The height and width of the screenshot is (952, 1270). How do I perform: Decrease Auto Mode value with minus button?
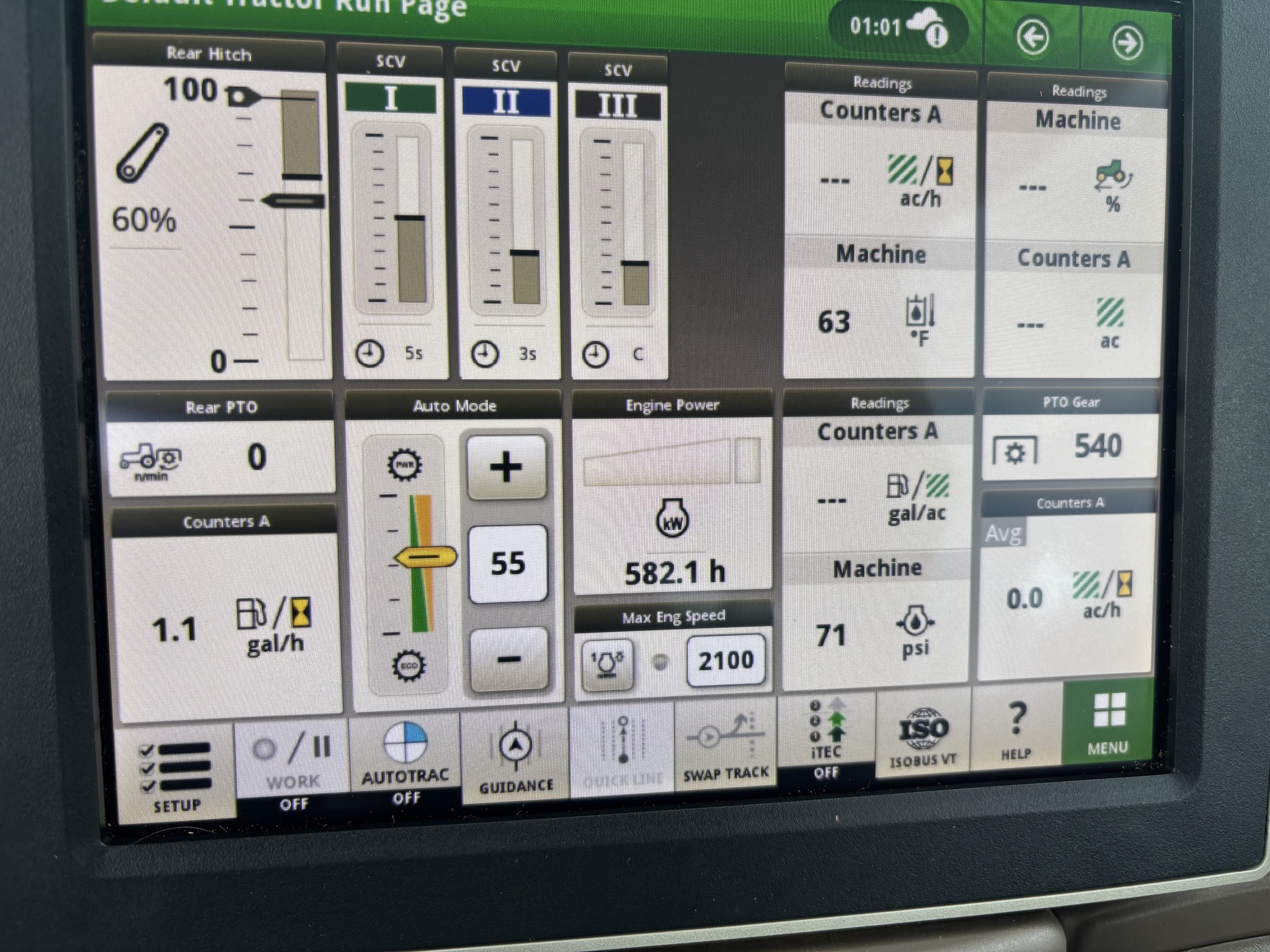coord(509,659)
